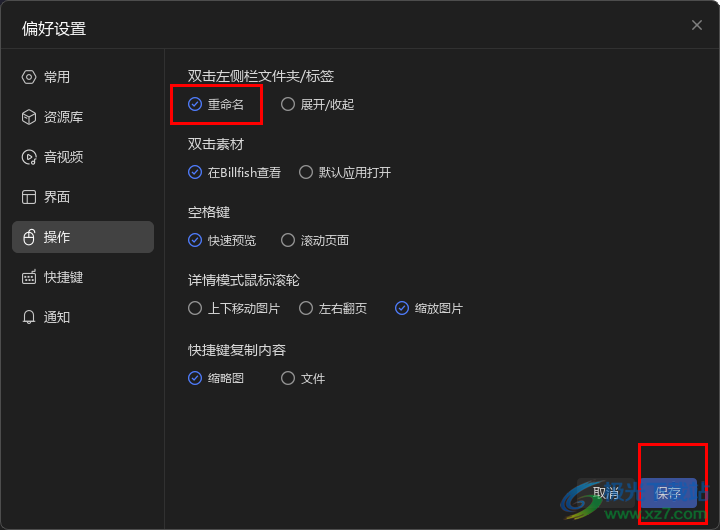Click the 详情模式鼠标滚轮 heading

coord(244,280)
